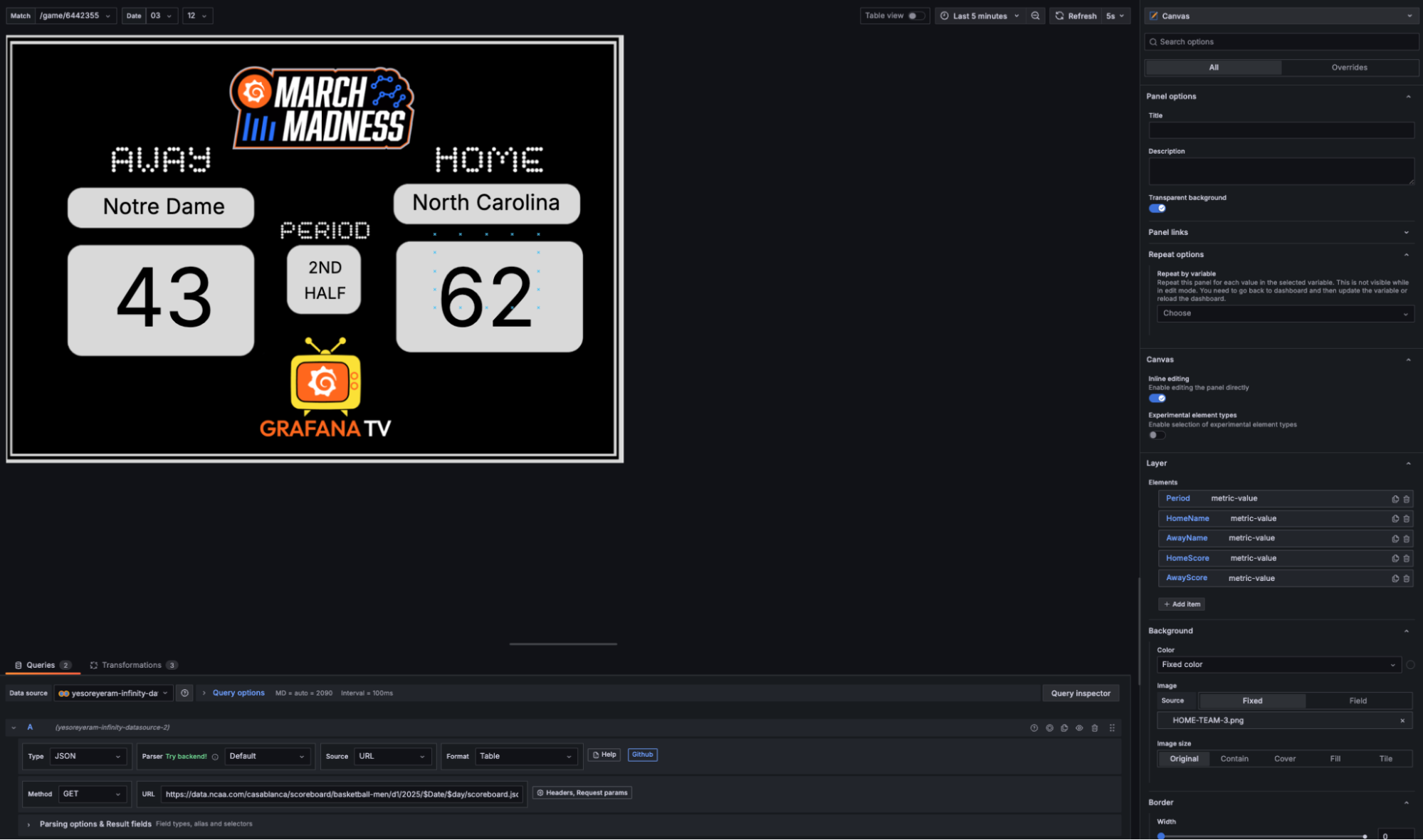The image size is (1423, 840).
Task: Disable the Transparent background toggle
Action: 1157,208
